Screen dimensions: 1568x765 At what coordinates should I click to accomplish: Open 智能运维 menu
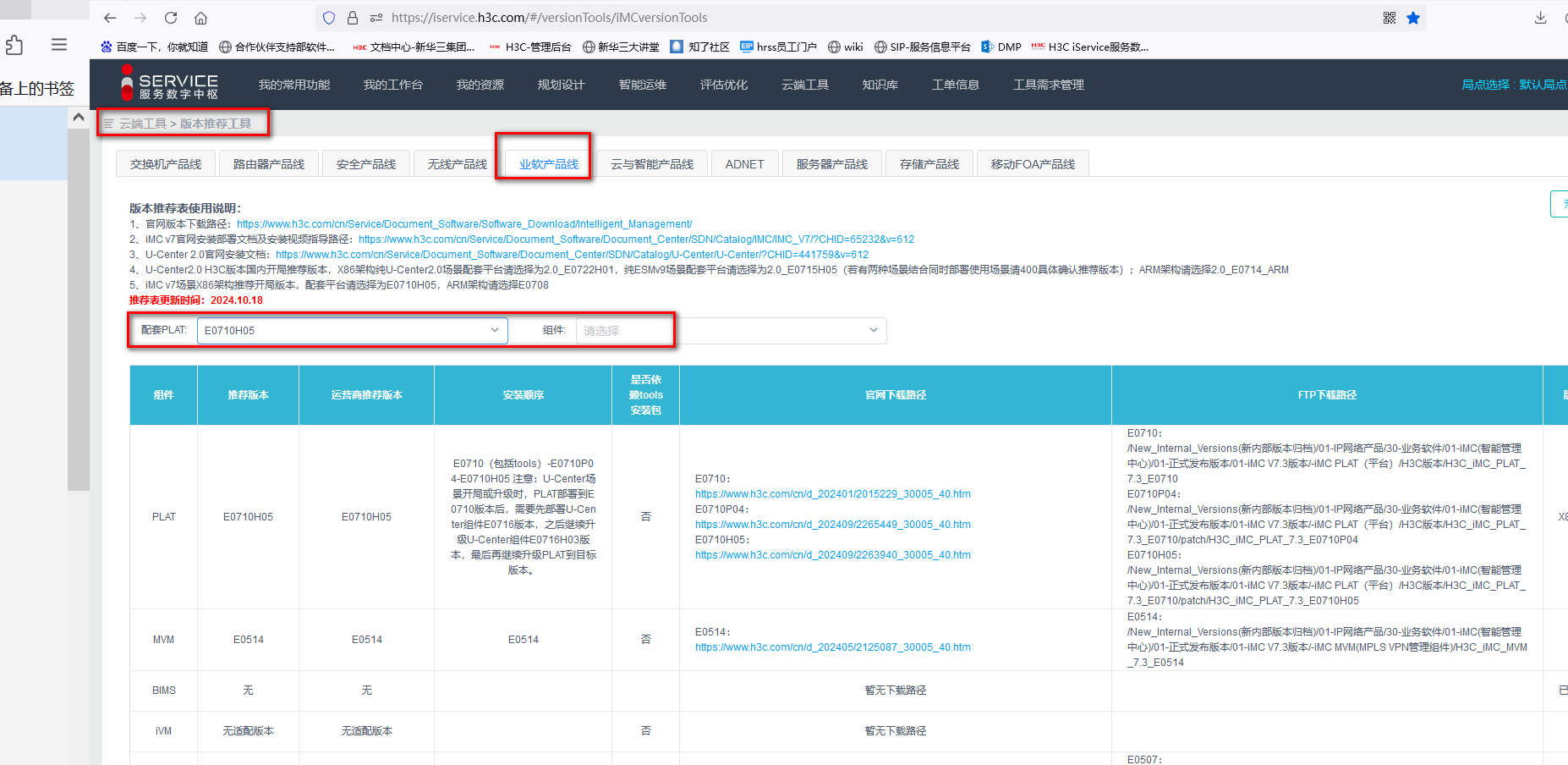click(643, 85)
